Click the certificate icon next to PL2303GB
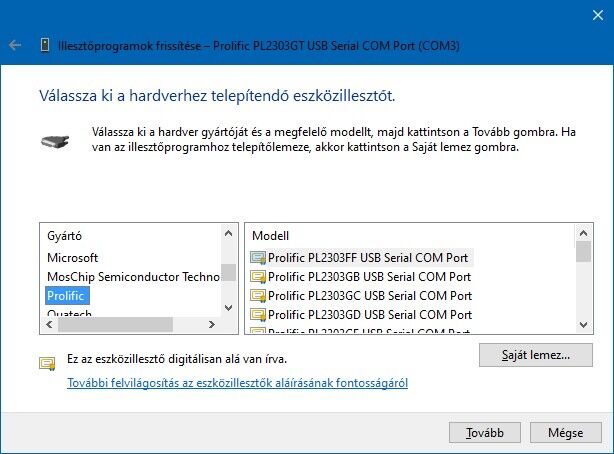The width and height of the screenshot is (614, 454). (258, 277)
